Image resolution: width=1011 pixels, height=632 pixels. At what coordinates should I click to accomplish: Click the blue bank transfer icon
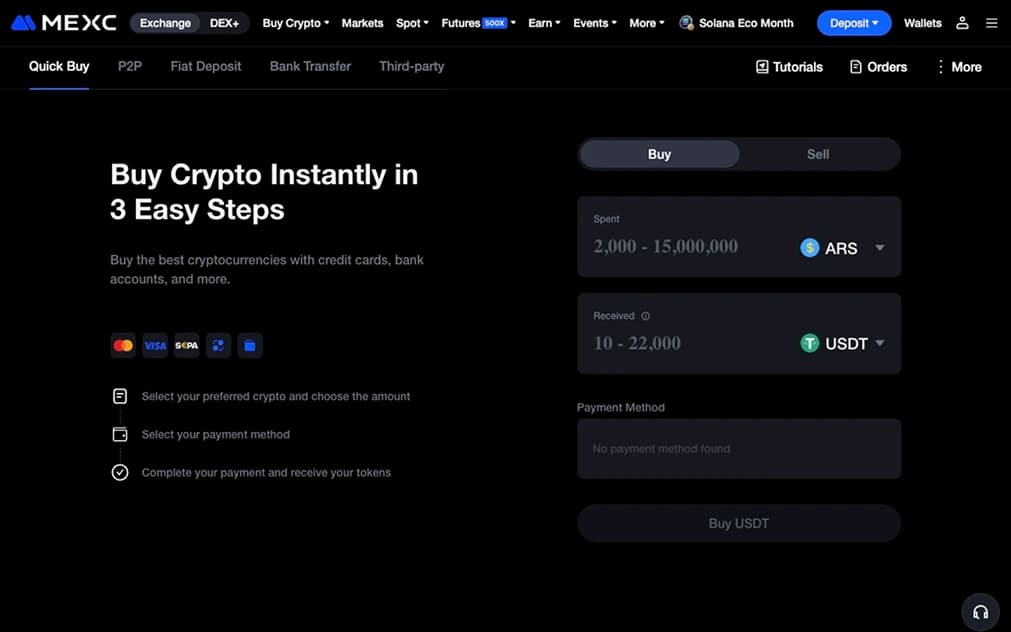point(250,346)
